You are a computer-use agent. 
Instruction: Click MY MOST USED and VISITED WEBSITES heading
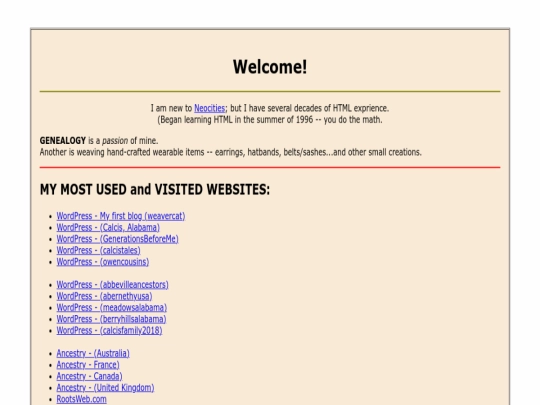pyautogui.click(x=155, y=189)
